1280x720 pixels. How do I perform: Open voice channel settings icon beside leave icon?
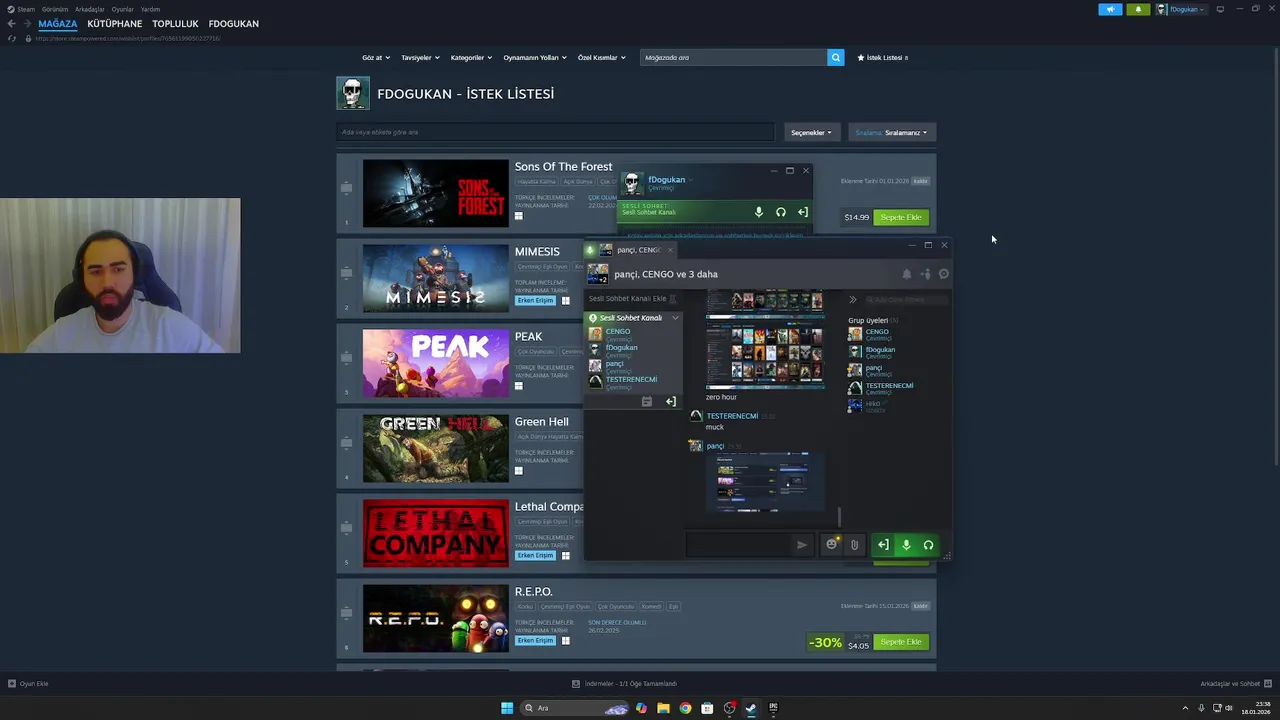click(647, 402)
